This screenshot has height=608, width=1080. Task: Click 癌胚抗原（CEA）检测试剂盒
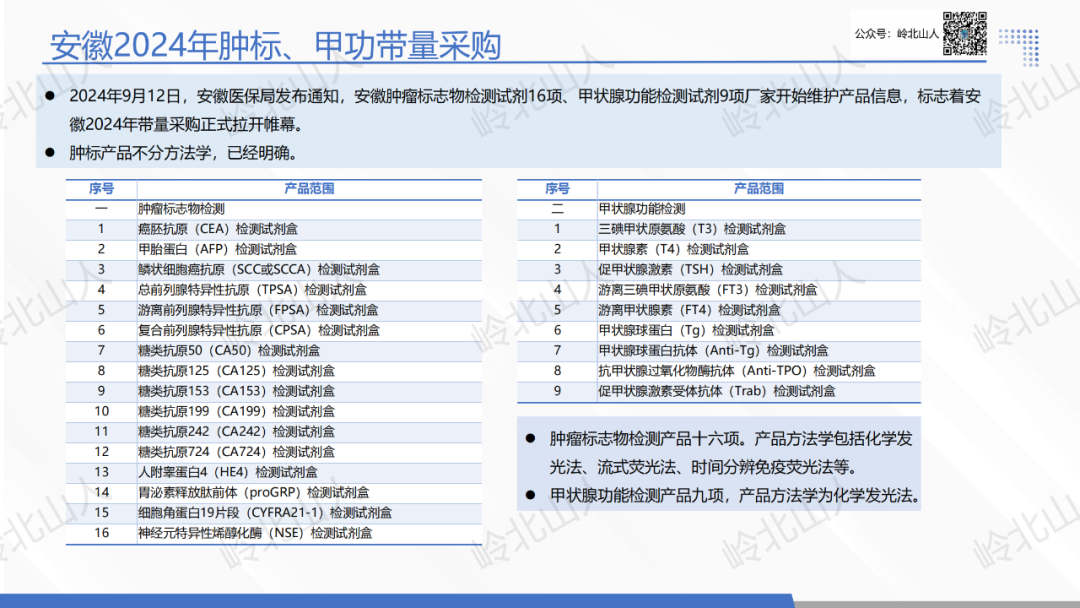click(x=218, y=229)
